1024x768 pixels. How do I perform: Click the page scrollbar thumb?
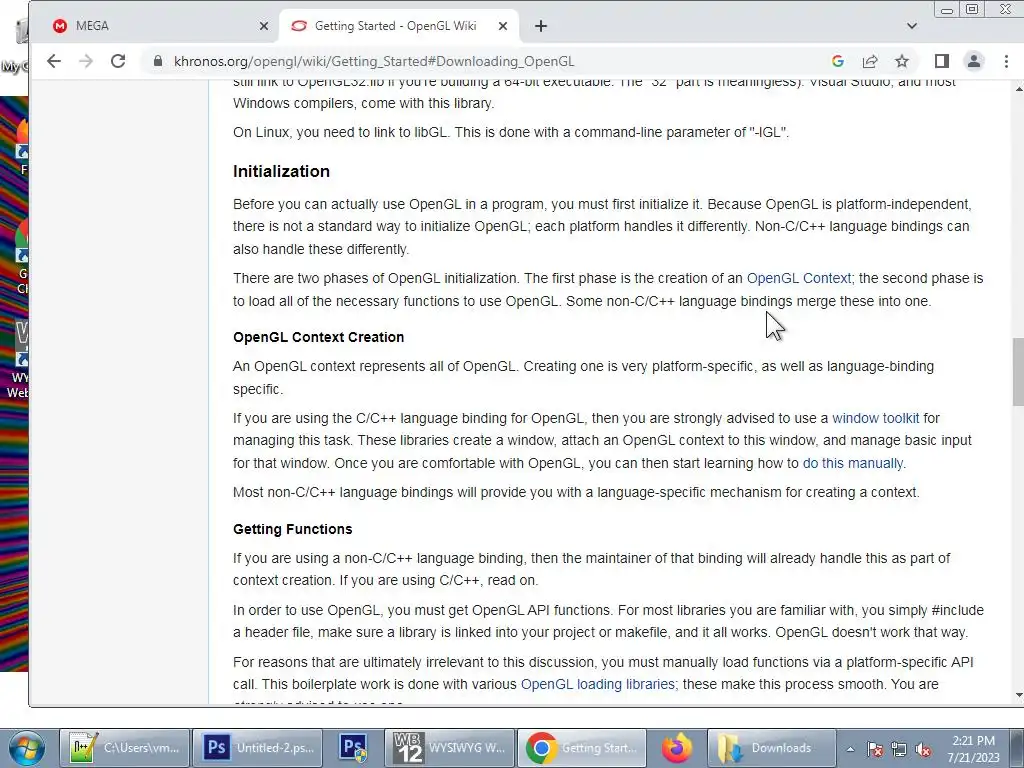(1018, 372)
